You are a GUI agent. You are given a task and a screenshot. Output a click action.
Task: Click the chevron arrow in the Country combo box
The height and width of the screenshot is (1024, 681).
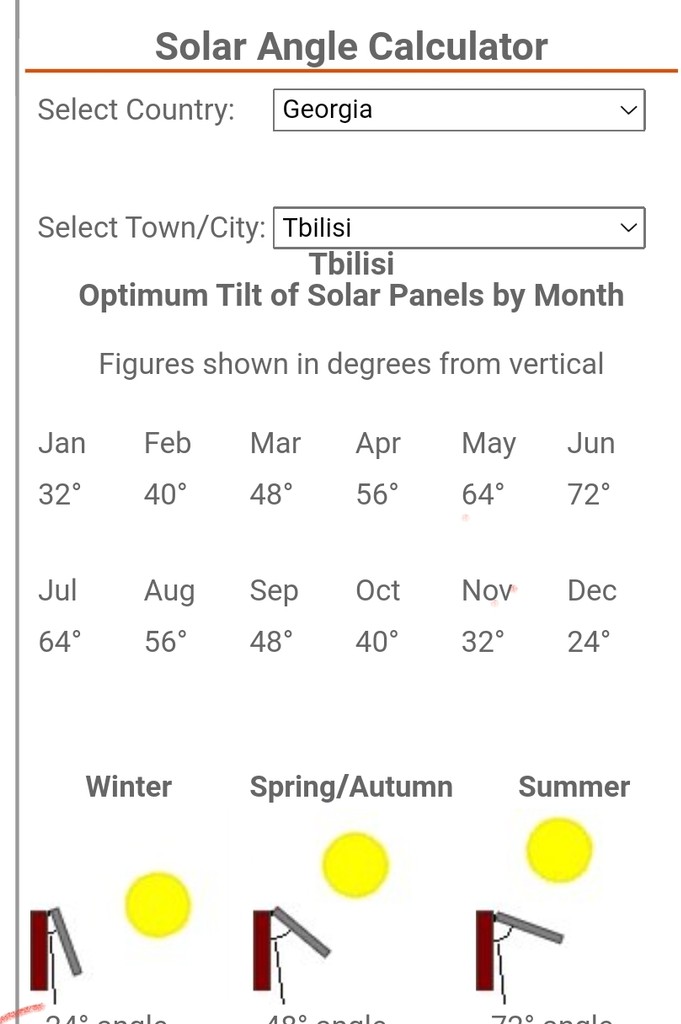click(x=628, y=110)
